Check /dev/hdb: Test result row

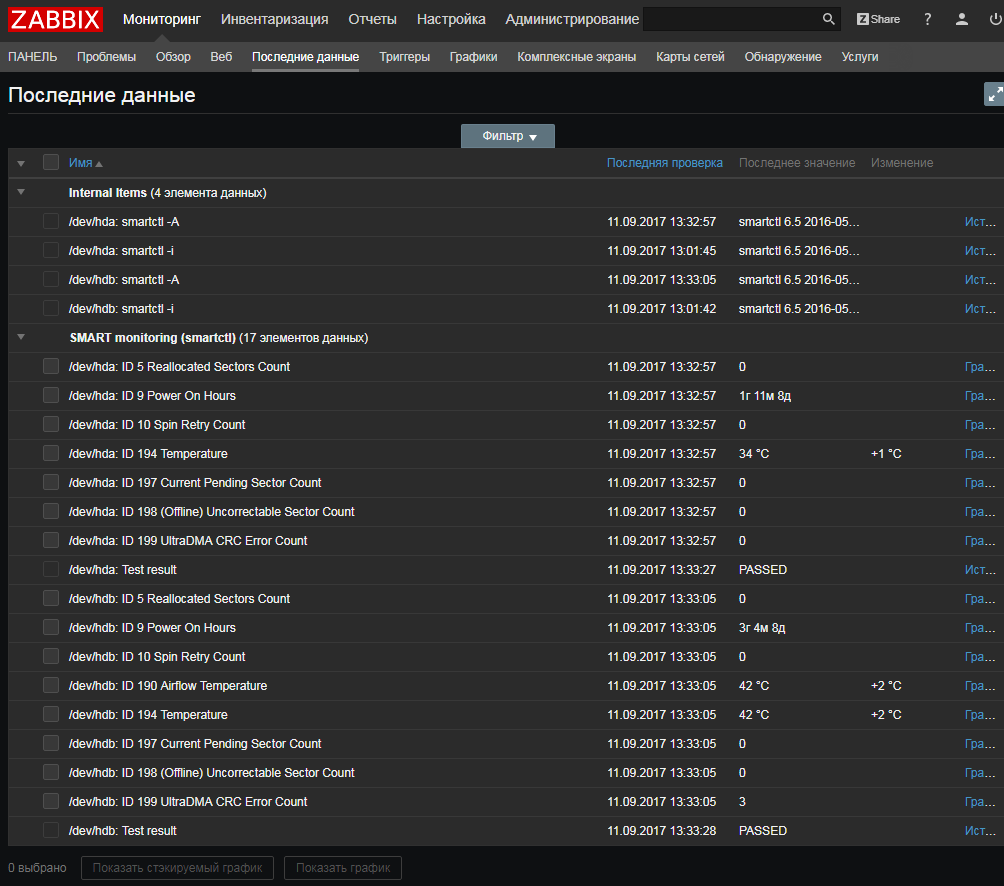[51, 830]
